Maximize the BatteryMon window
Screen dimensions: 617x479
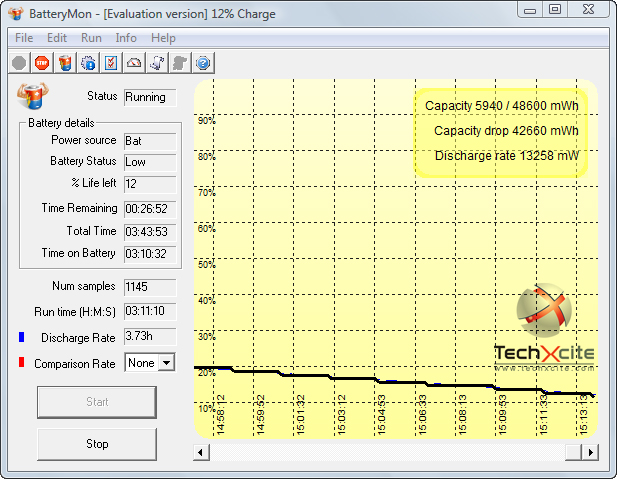[x=555, y=9]
